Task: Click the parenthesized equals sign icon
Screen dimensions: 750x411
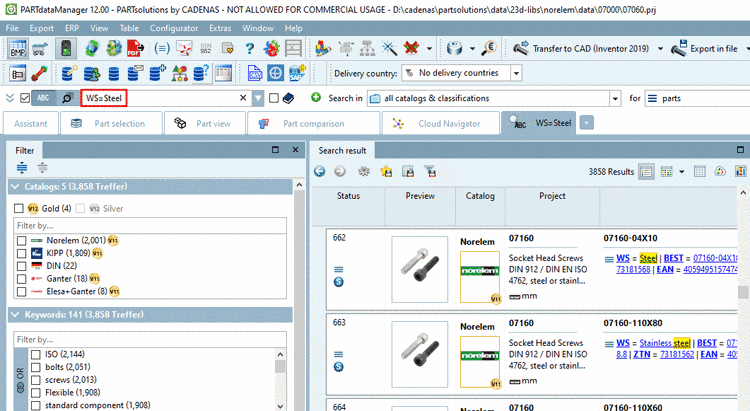Action: point(162,48)
